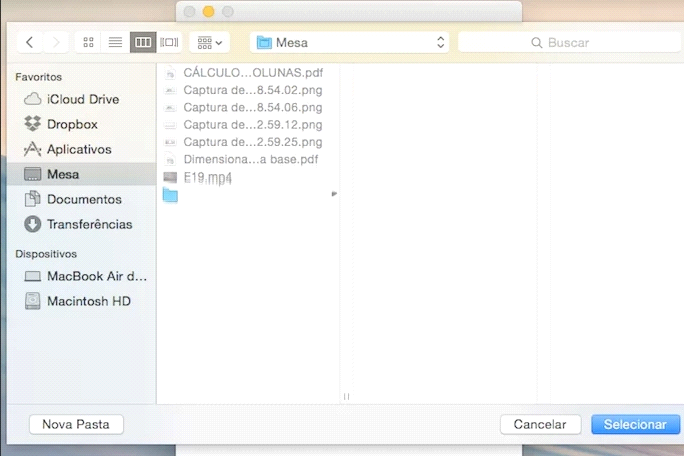
Task: Select file Captura de...8.54.06.png
Action: (x=248, y=107)
